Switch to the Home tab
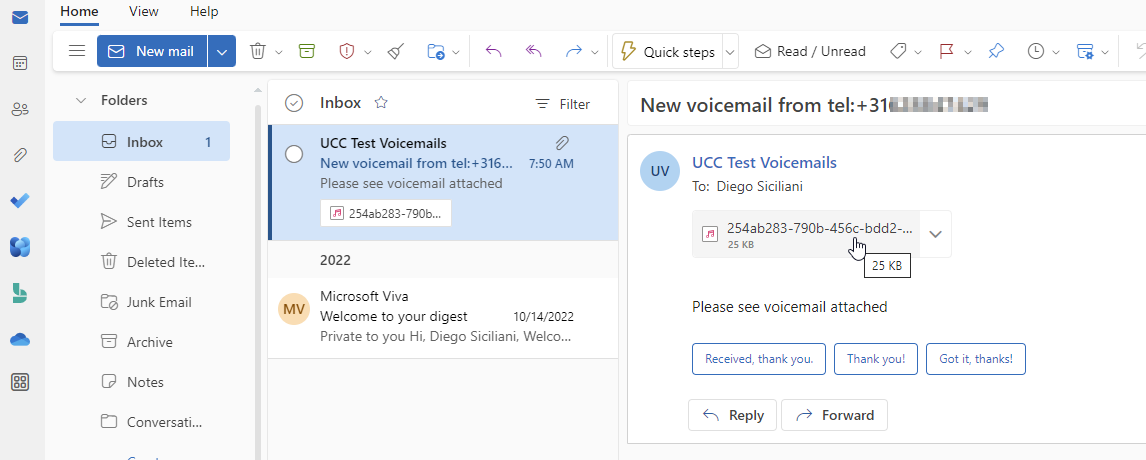The height and width of the screenshot is (460, 1146). pyautogui.click(x=79, y=12)
